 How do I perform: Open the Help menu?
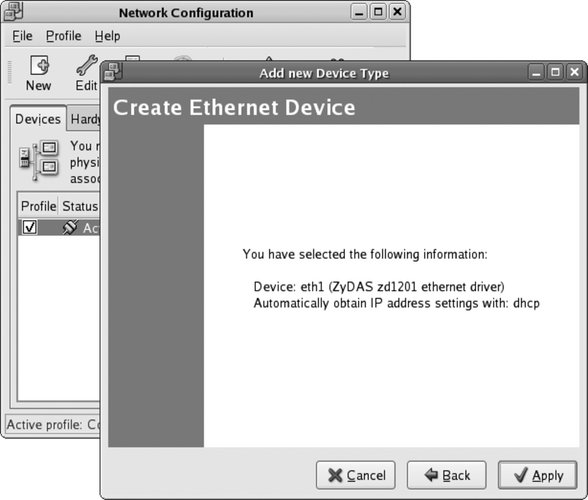tap(107, 36)
